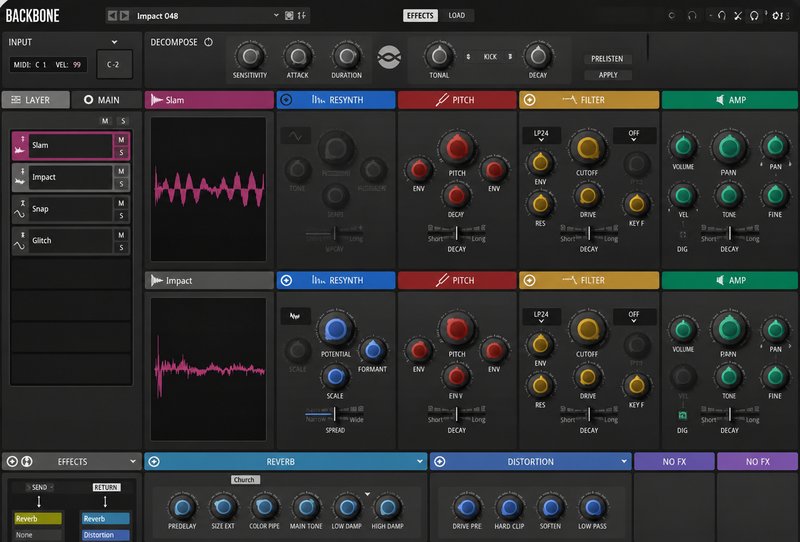The height and width of the screenshot is (542, 800).
Task: Click the PRELISTEN button
Action: [607, 59]
